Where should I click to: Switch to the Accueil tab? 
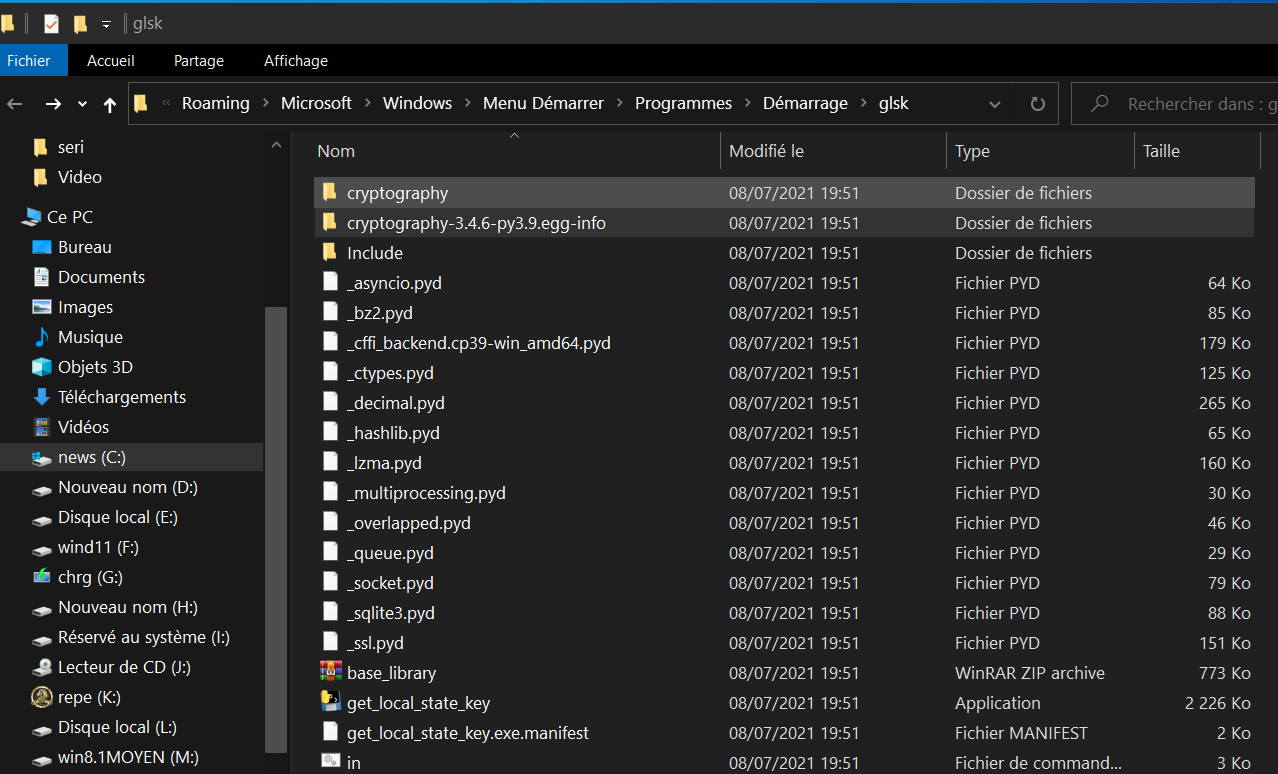click(111, 61)
